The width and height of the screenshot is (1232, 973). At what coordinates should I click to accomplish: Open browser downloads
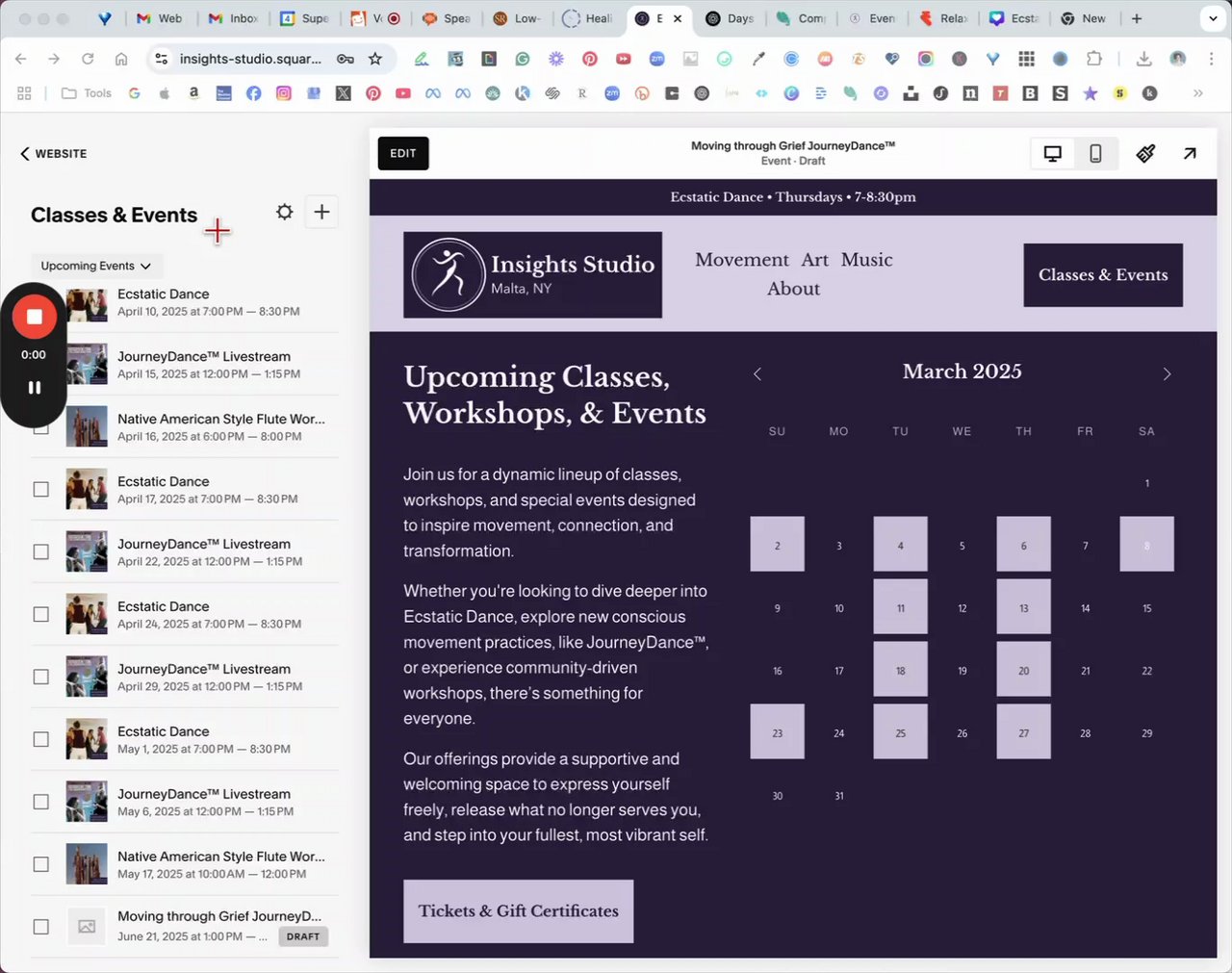[x=1143, y=59]
